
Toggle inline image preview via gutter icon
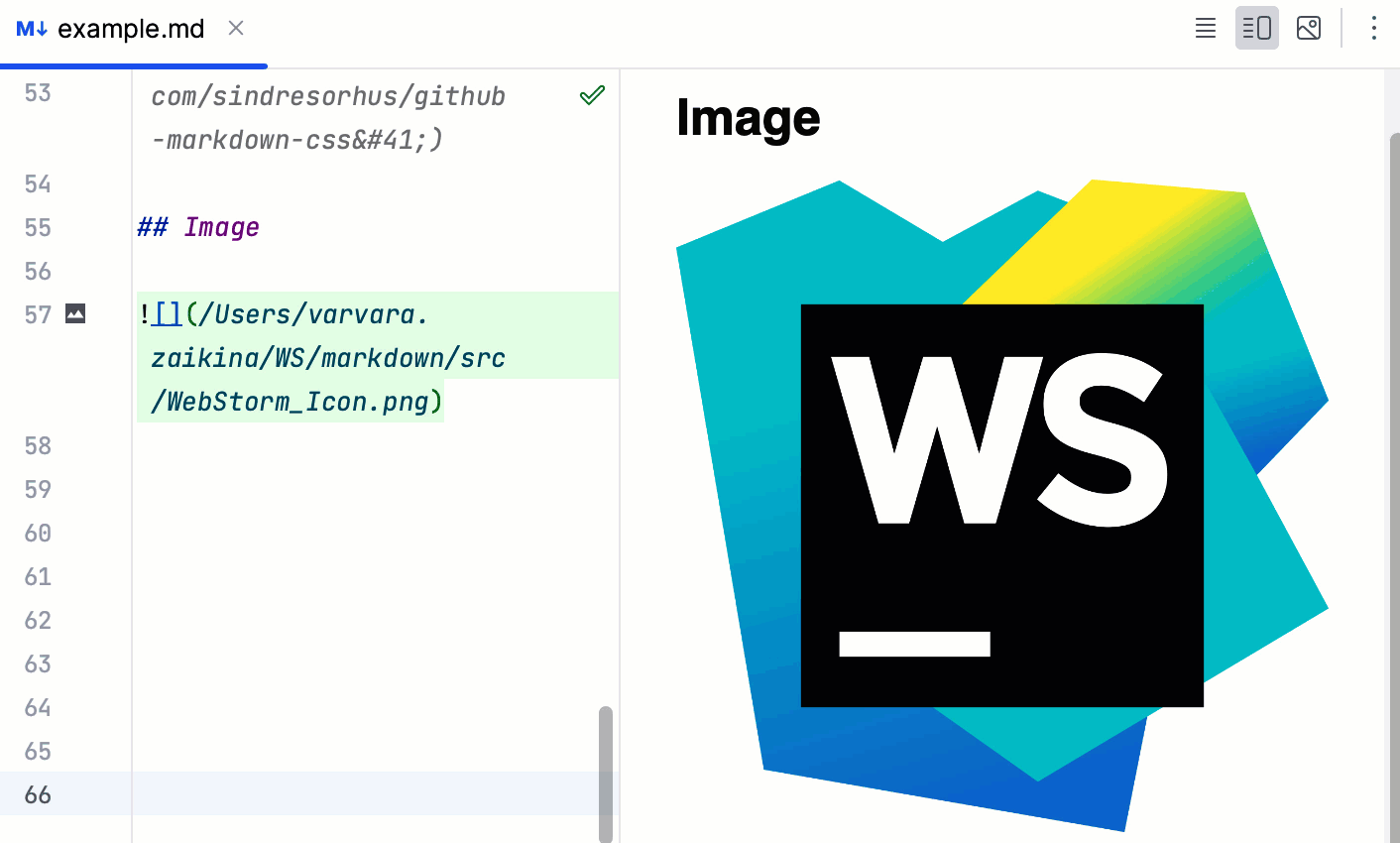pos(76,313)
